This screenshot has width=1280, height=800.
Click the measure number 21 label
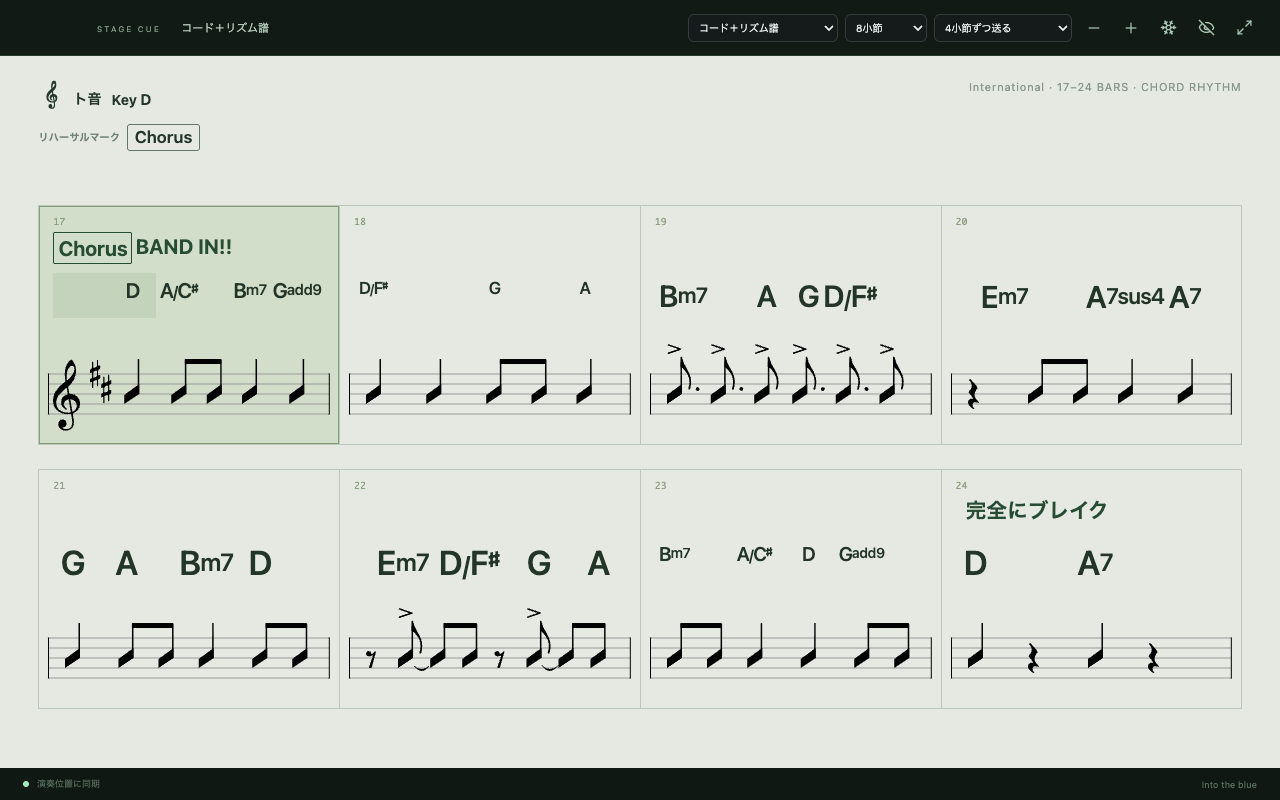(59, 486)
